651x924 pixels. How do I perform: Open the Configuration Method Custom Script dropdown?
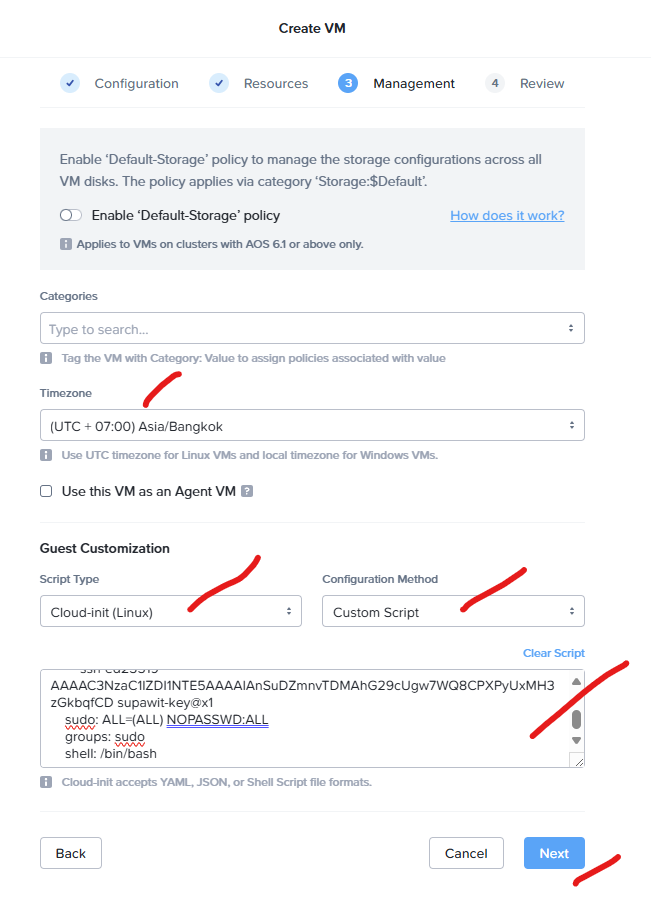coord(453,611)
